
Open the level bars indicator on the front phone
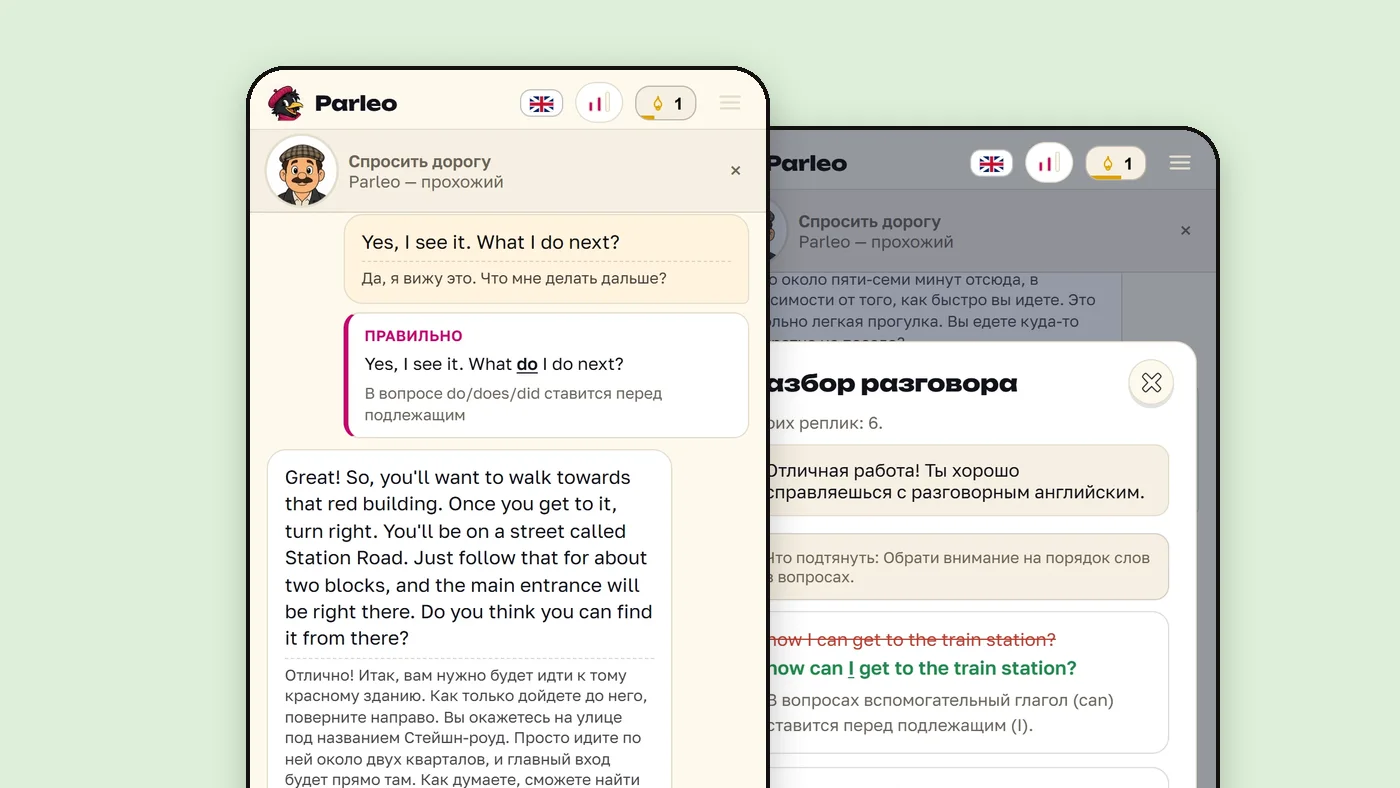(x=599, y=103)
